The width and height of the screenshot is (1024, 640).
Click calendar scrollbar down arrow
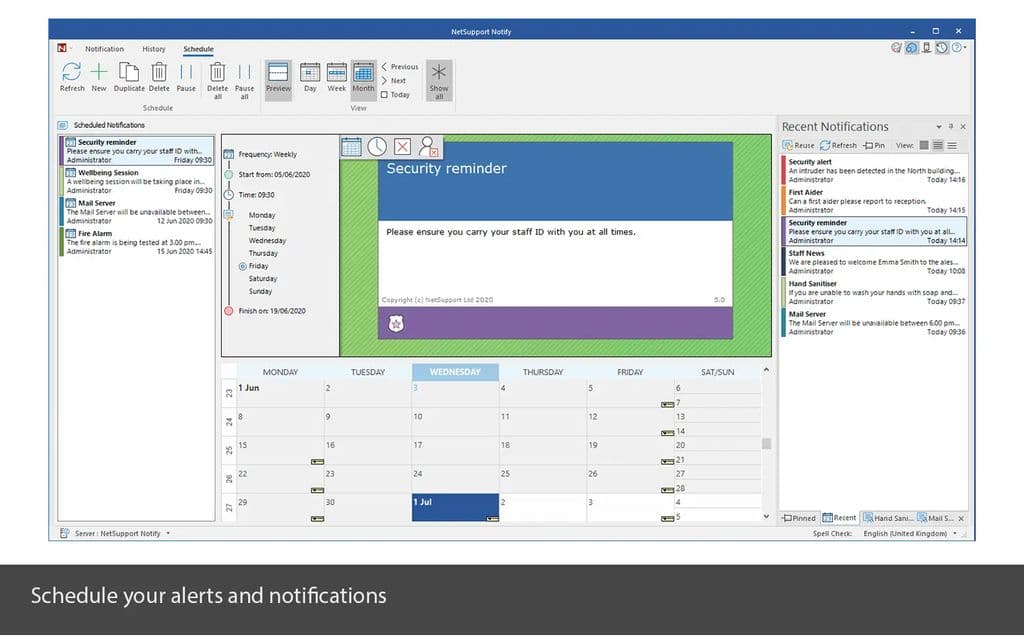click(x=766, y=516)
